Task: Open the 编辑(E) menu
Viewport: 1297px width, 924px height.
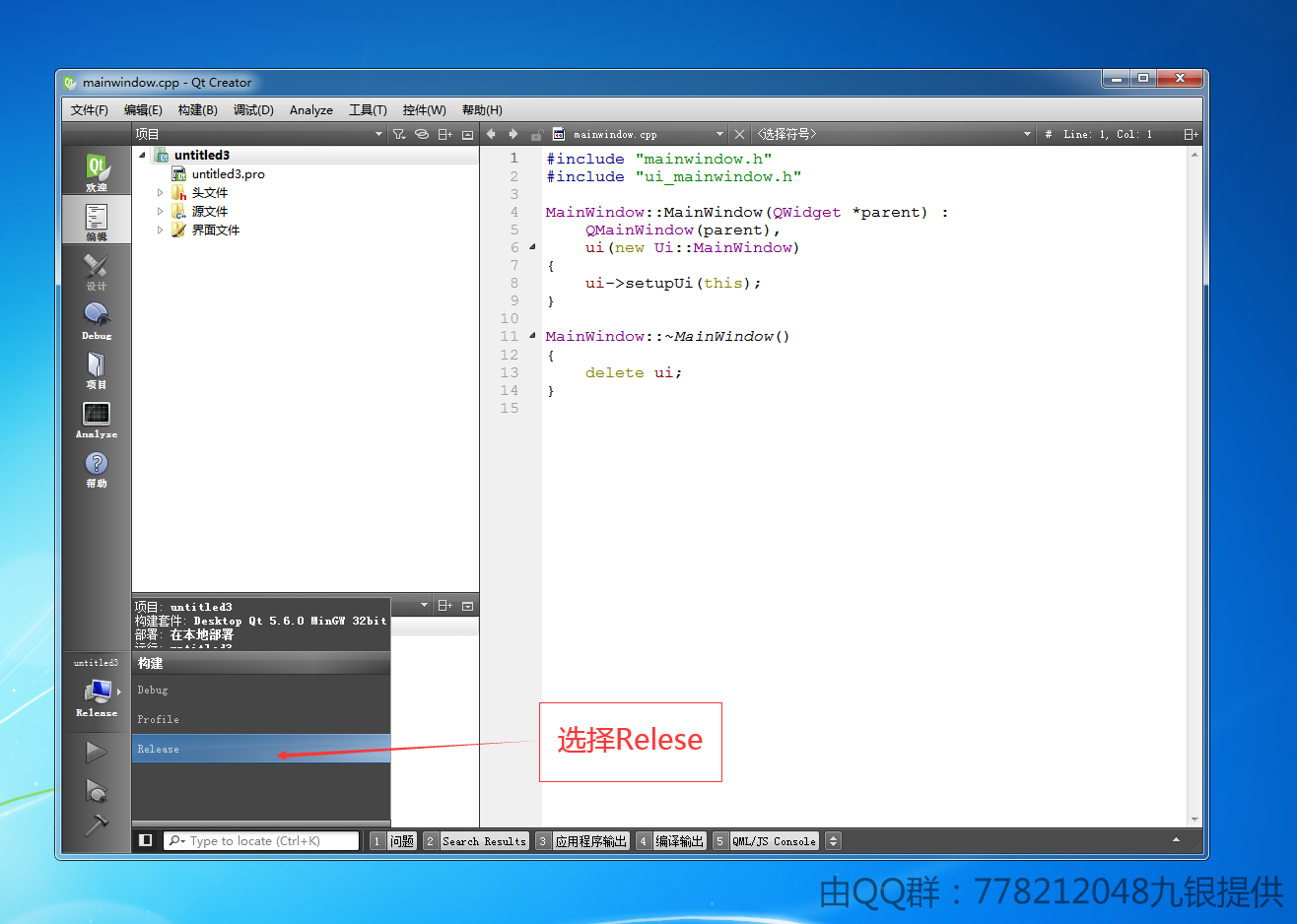Action: (143, 109)
